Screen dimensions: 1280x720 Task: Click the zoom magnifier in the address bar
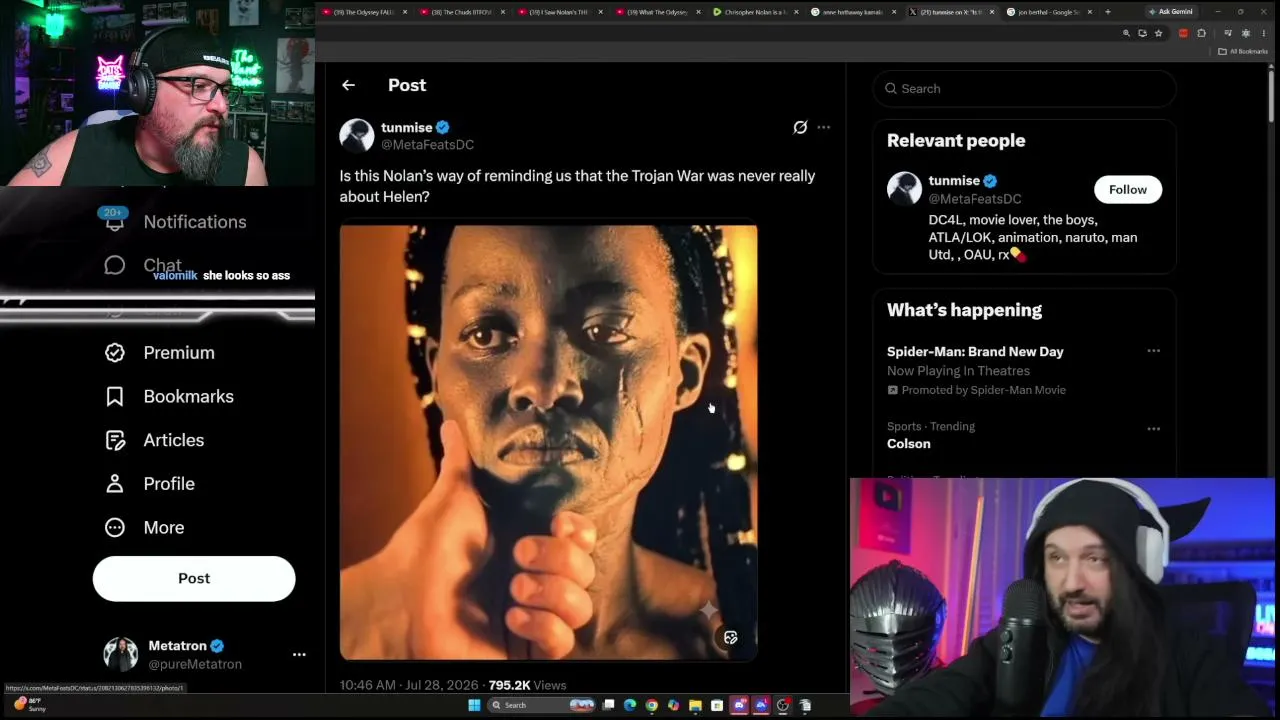1126,33
